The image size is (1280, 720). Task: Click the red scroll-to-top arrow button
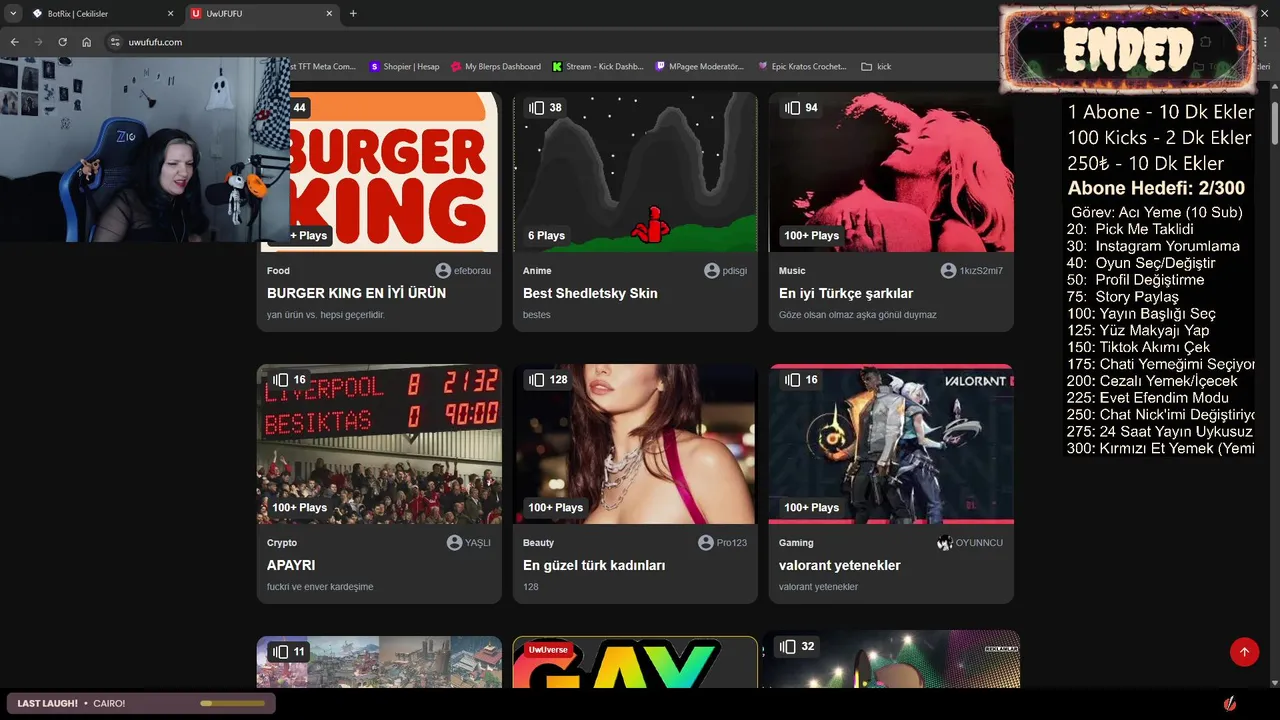tap(1245, 652)
